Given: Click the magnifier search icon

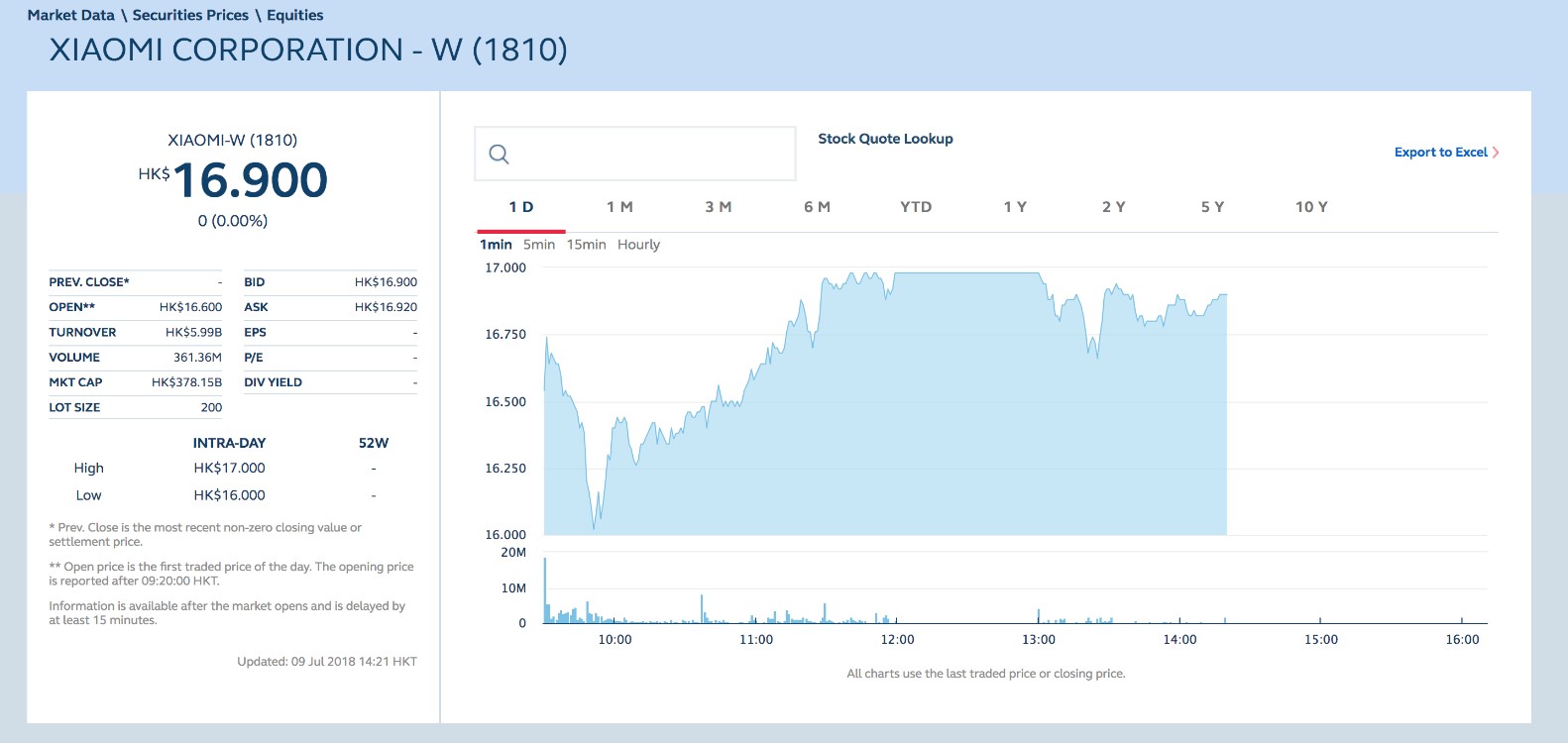Looking at the screenshot, I should pyautogui.click(x=500, y=154).
